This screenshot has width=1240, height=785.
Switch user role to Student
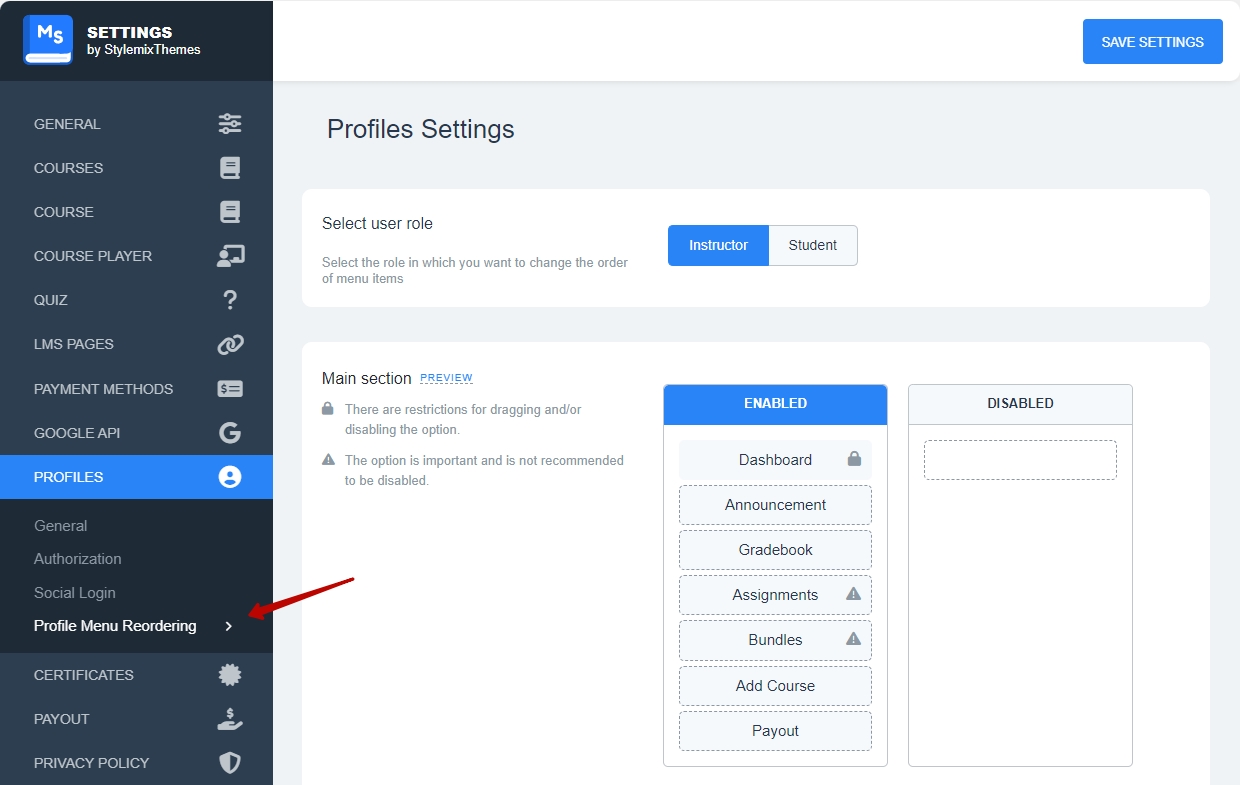(813, 245)
